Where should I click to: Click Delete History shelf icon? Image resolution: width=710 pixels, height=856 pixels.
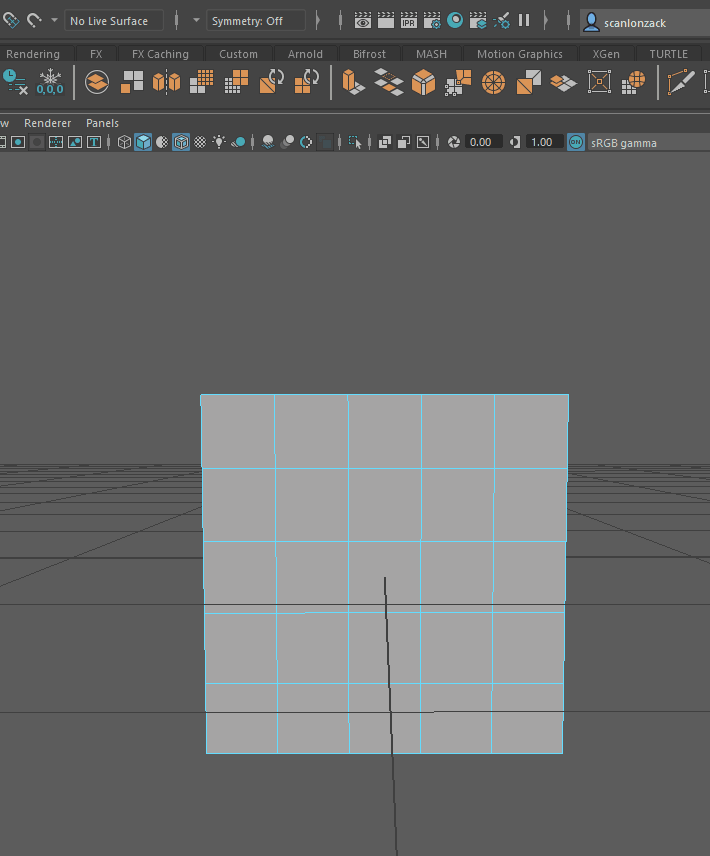point(15,82)
